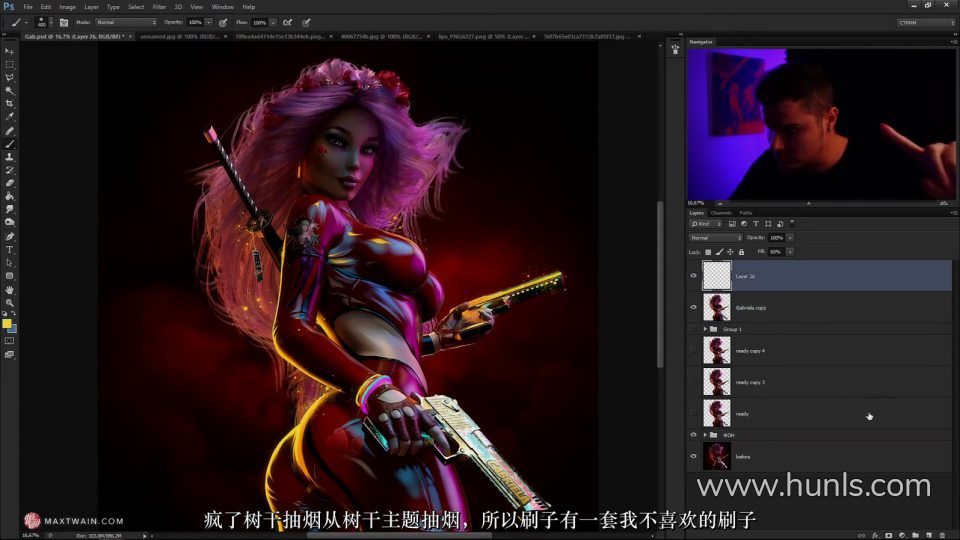The image size is (960, 540).
Task: Select the Smudge tool
Action: pyautogui.click(x=9, y=209)
